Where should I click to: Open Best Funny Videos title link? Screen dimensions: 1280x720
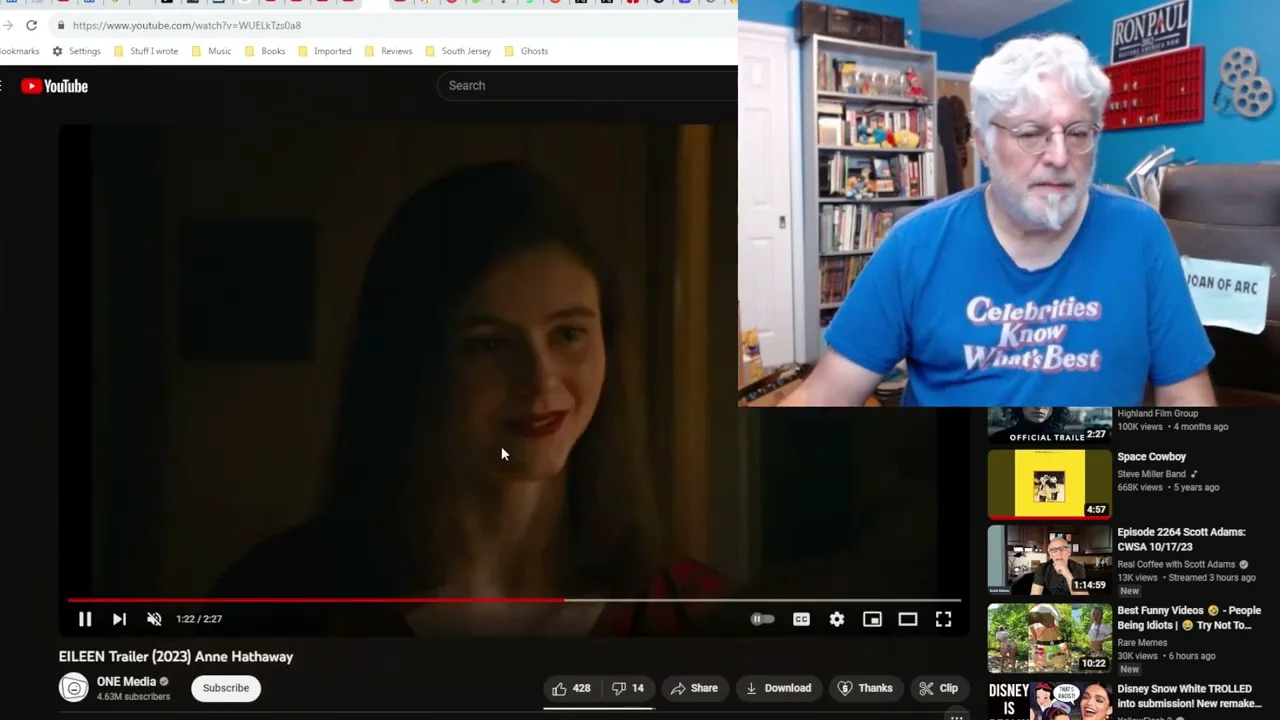1189,618
